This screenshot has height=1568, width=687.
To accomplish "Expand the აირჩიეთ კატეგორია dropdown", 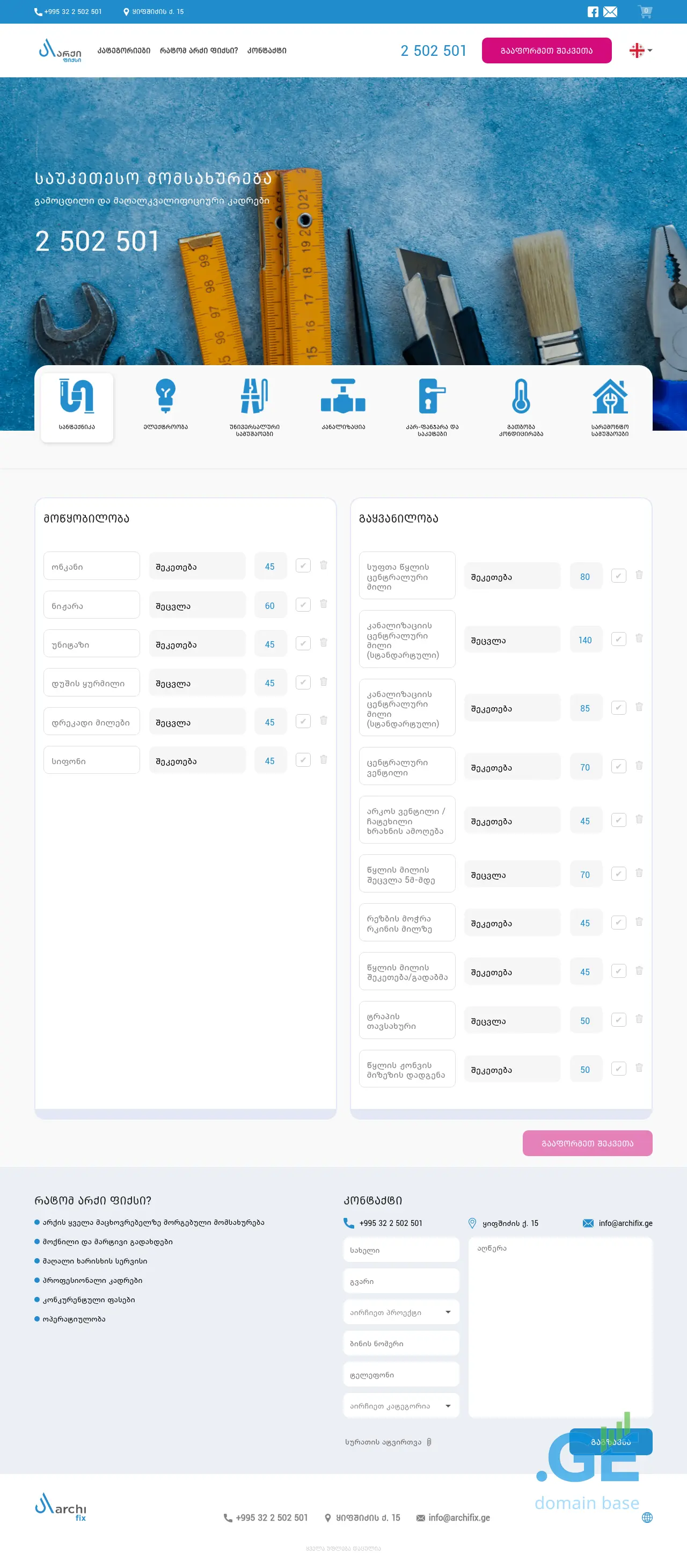I will tap(401, 1406).
